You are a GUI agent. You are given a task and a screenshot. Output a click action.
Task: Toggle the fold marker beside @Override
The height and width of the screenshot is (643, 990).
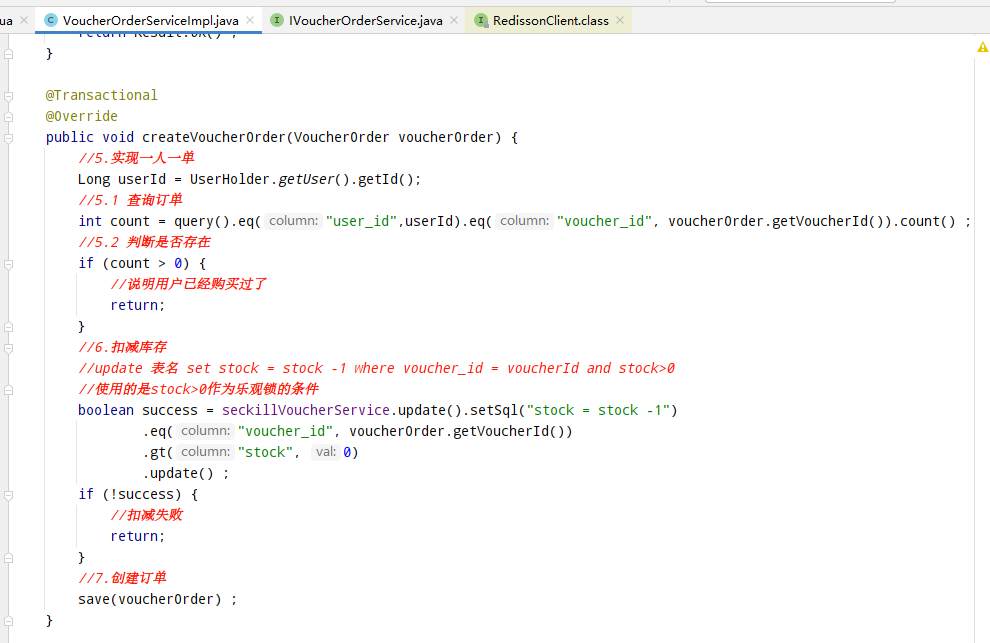(x=8, y=117)
